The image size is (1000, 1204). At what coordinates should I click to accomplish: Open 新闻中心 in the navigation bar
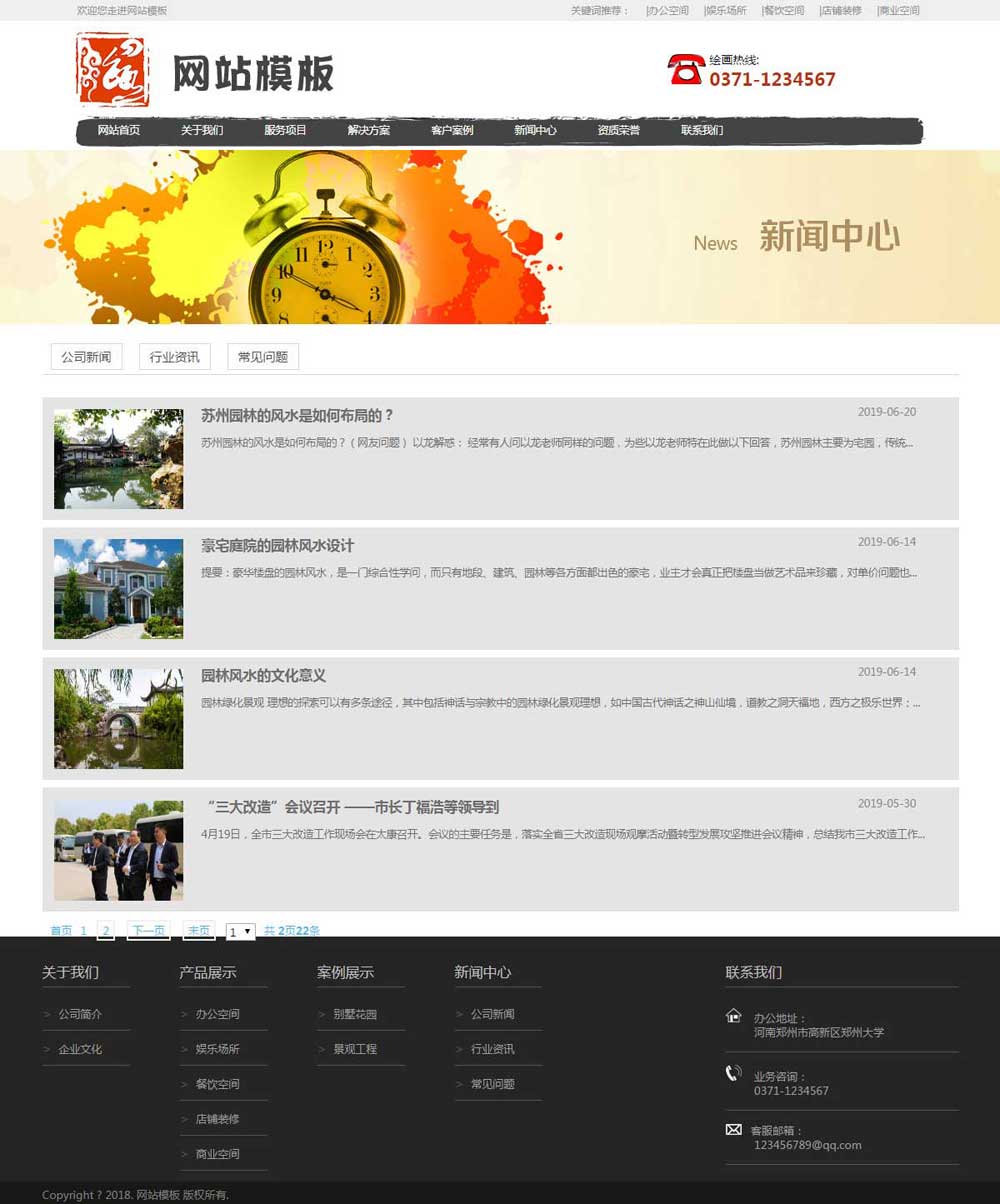(x=534, y=130)
